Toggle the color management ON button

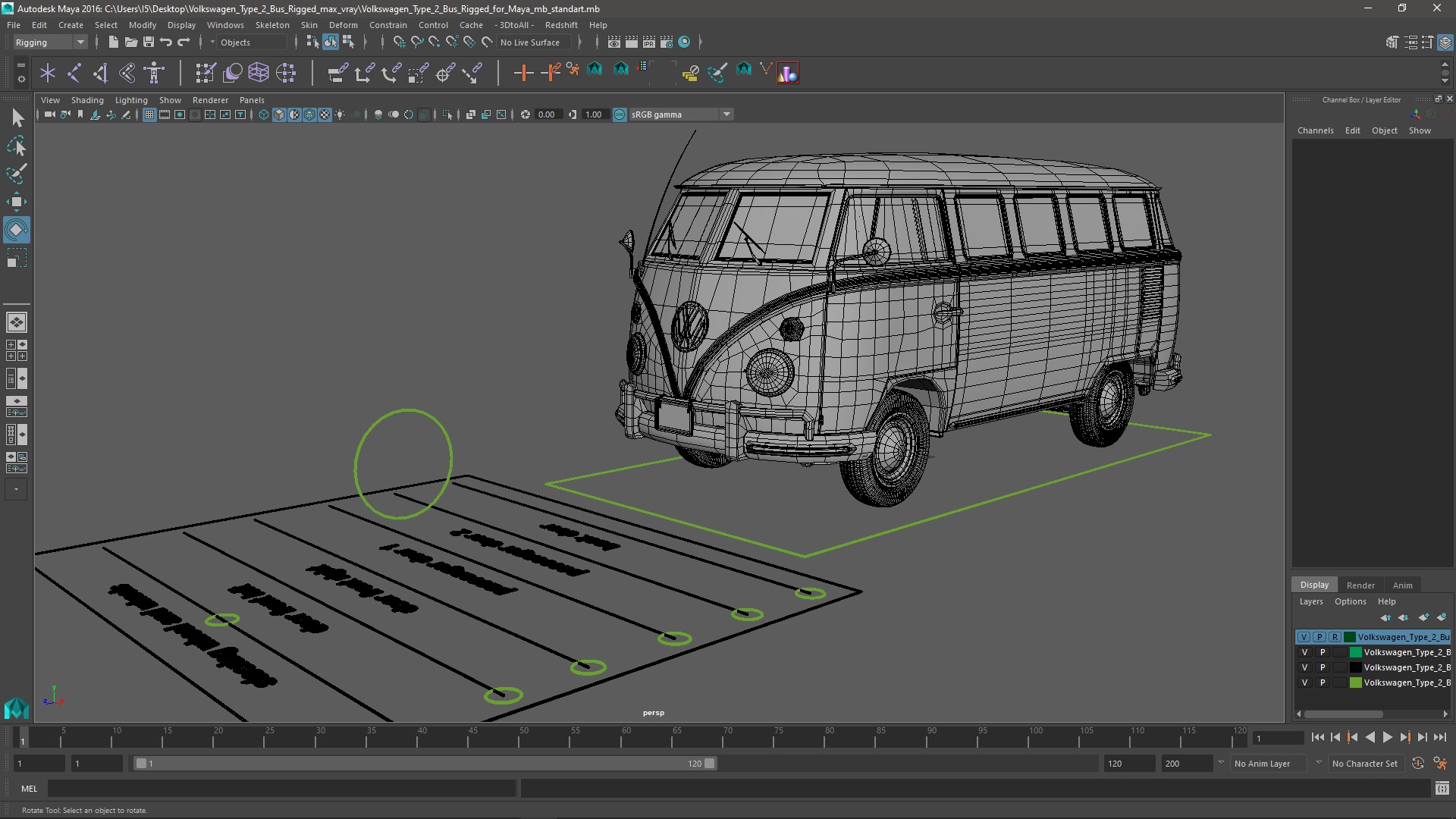[620, 115]
